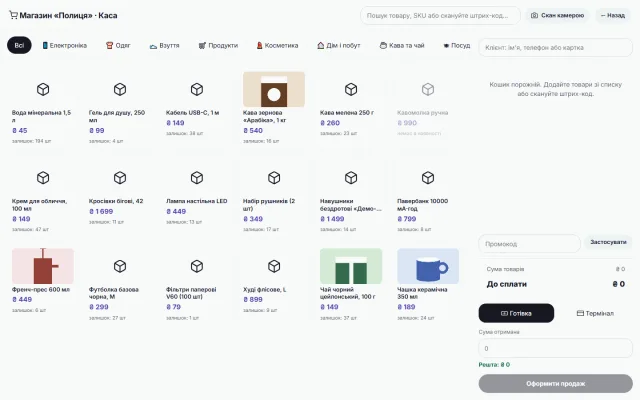Screen dimensions: 640x400
Task: Select Чай чорний цейлонський product image
Action: point(351,266)
